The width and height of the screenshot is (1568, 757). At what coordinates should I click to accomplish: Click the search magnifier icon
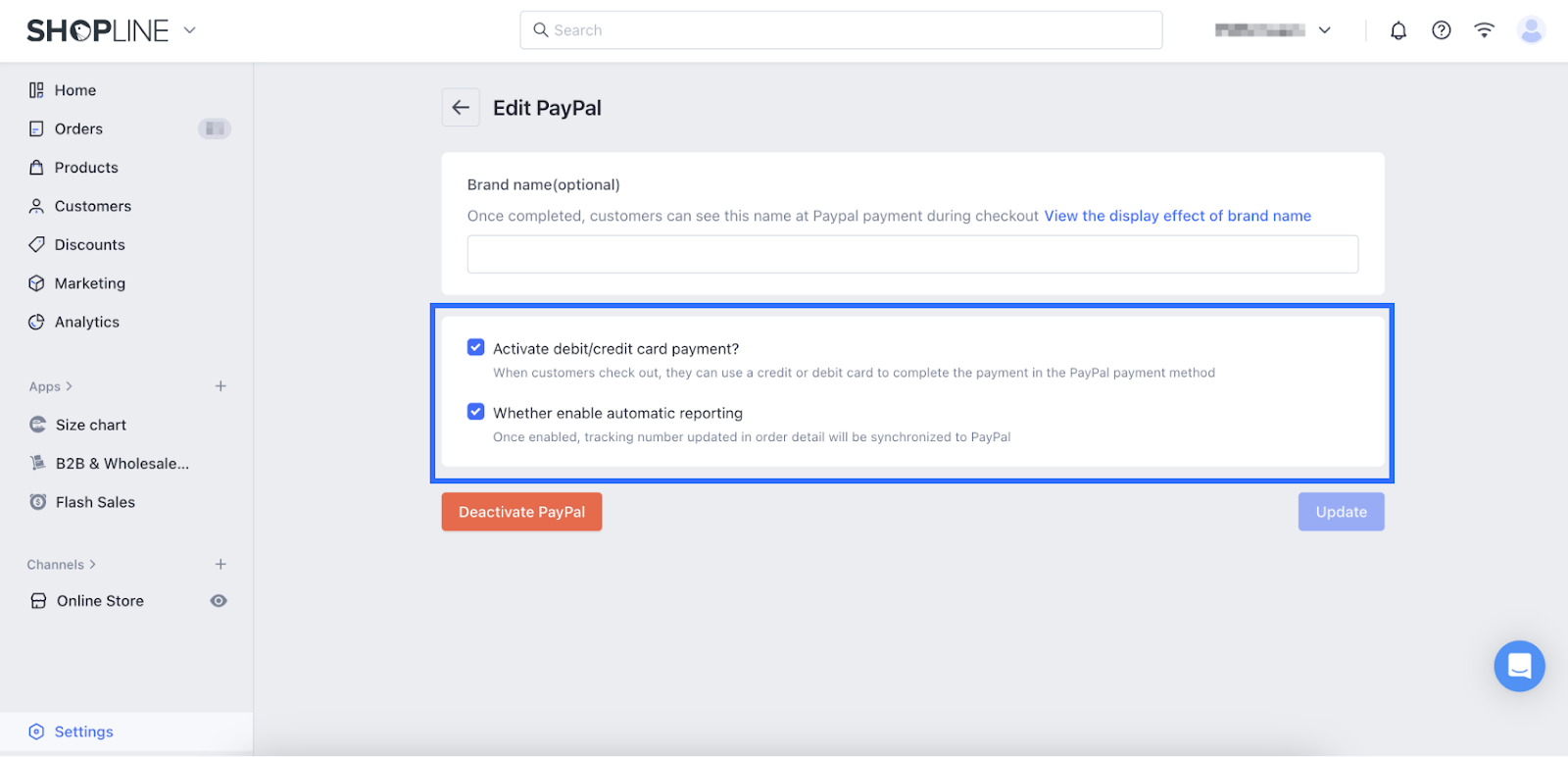(x=540, y=30)
